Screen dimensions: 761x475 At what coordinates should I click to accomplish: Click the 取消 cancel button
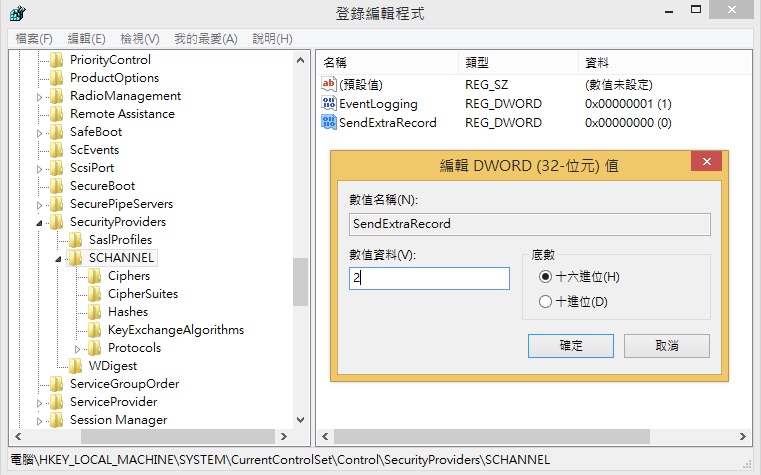pyautogui.click(x=666, y=345)
